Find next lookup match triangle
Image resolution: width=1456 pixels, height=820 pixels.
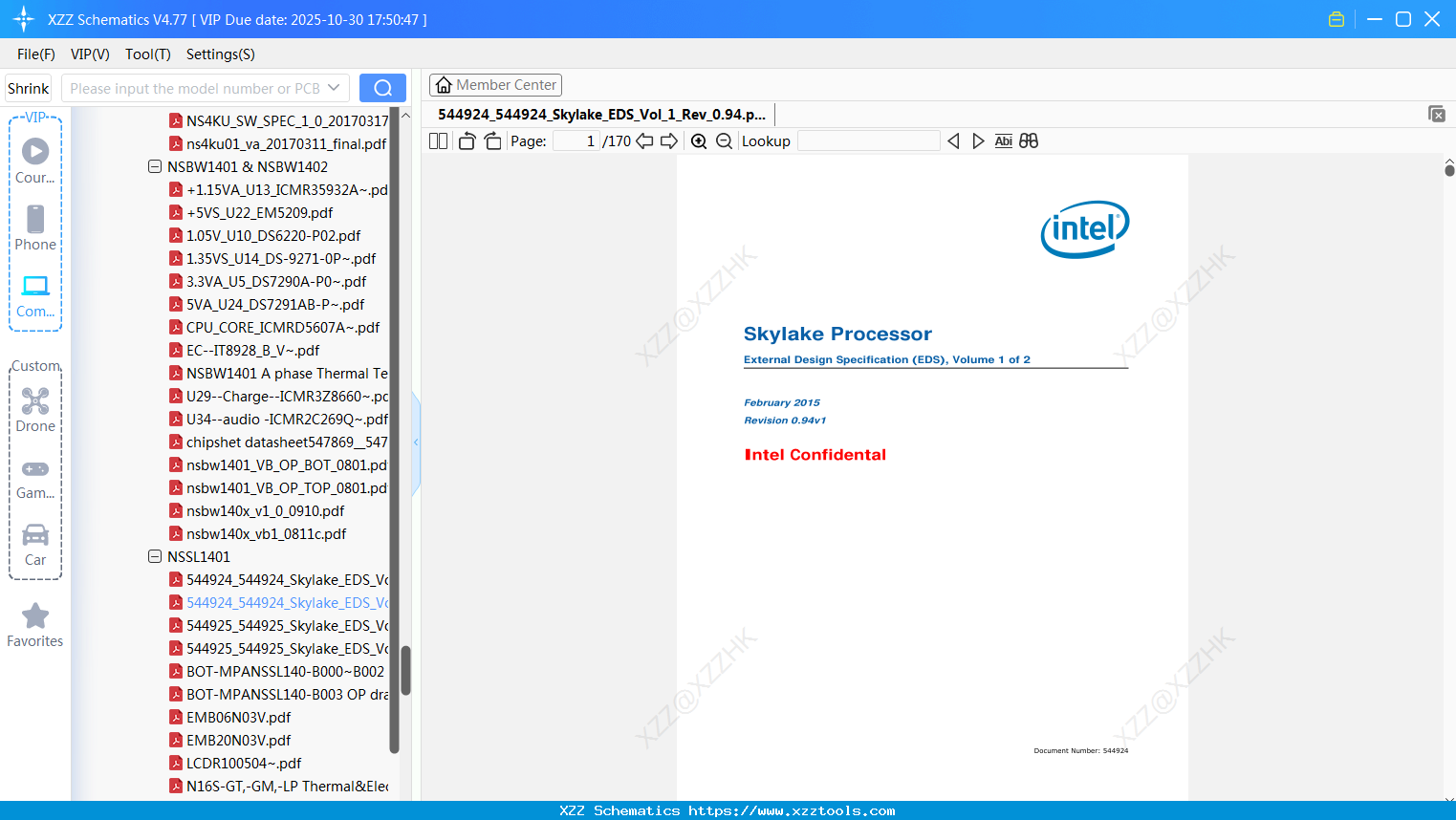978,140
